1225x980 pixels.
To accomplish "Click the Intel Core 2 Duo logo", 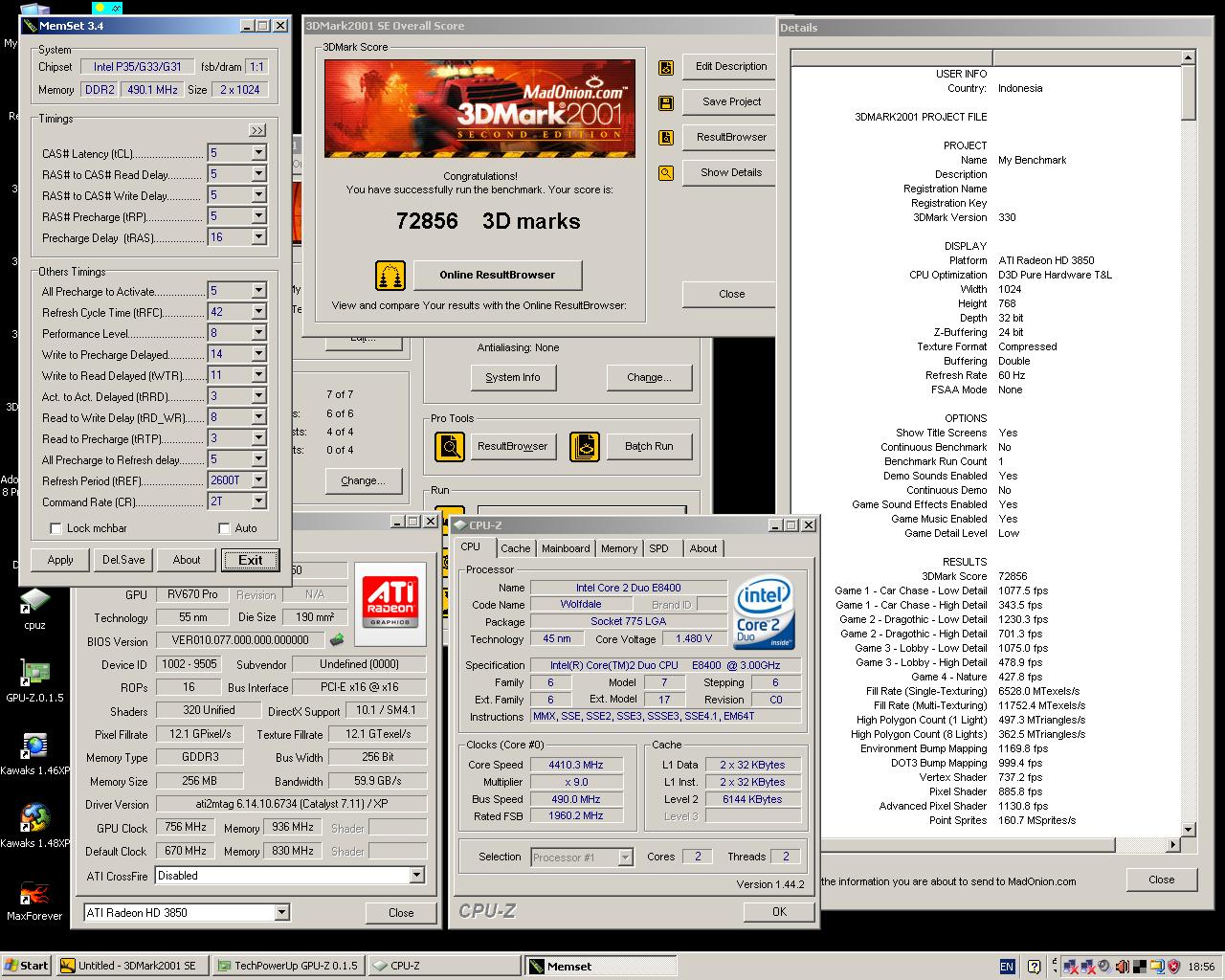I will [x=764, y=612].
